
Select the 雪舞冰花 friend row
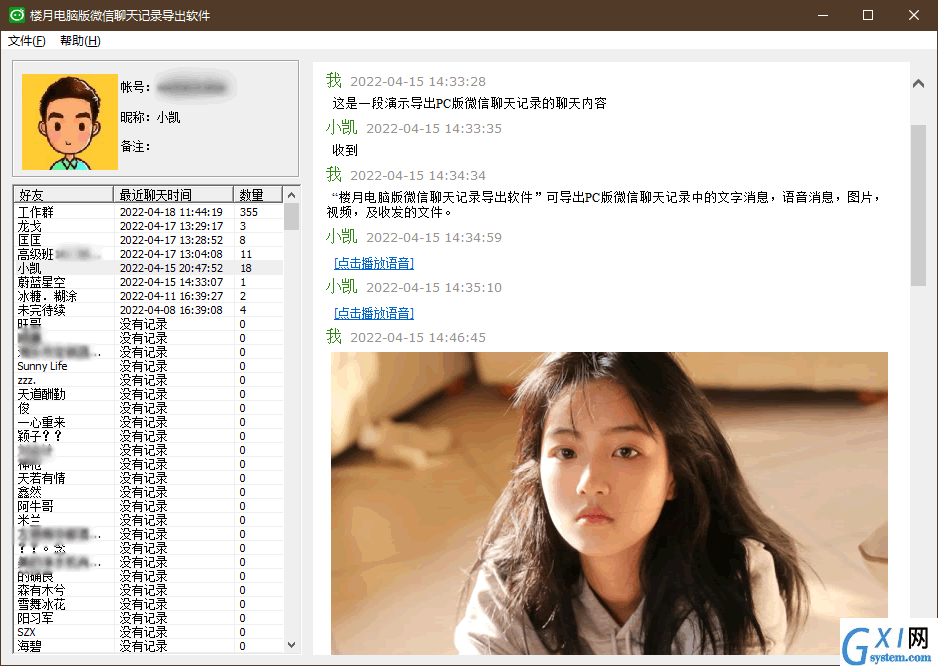pyautogui.click(x=148, y=604)
